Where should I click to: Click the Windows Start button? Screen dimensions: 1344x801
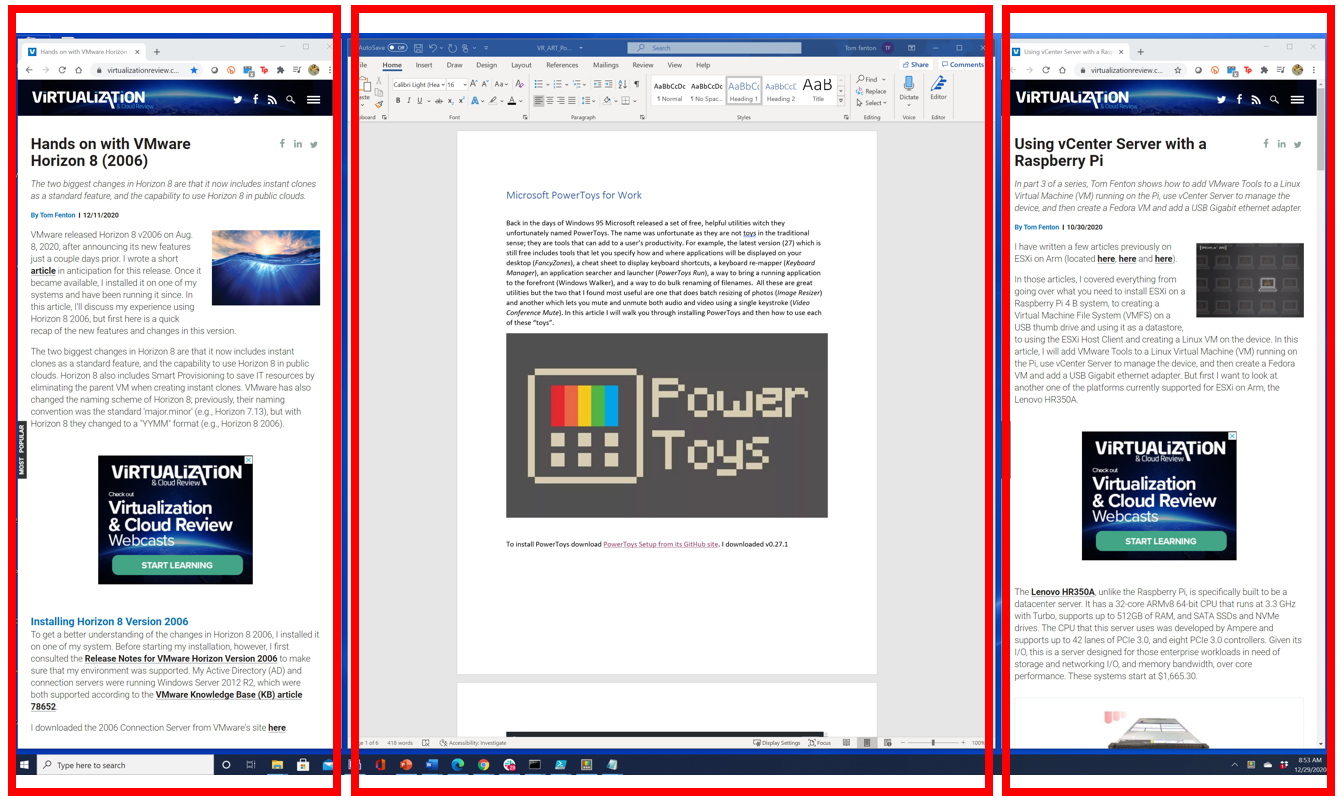(24, 765)
